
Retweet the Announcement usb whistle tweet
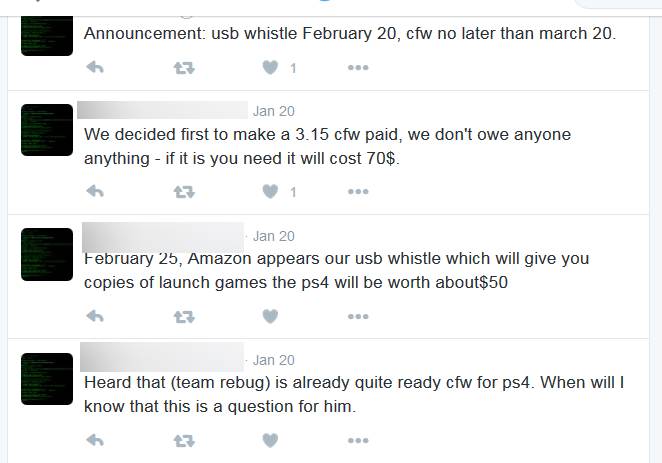click(184, 68)
